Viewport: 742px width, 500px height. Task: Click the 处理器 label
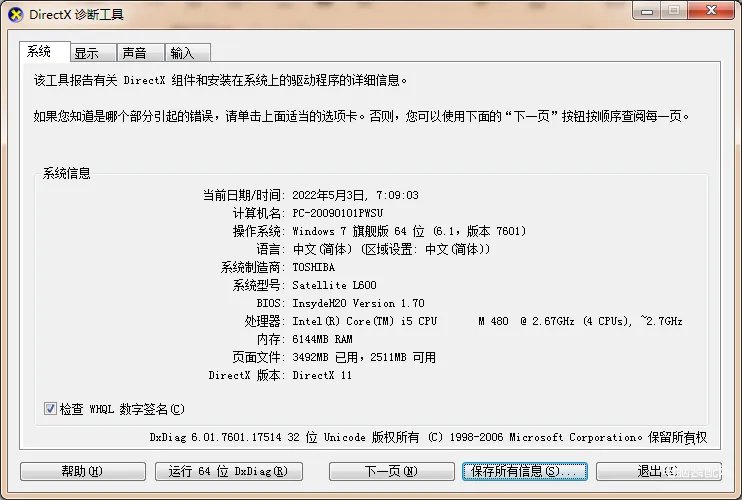[x=265, y=321]
